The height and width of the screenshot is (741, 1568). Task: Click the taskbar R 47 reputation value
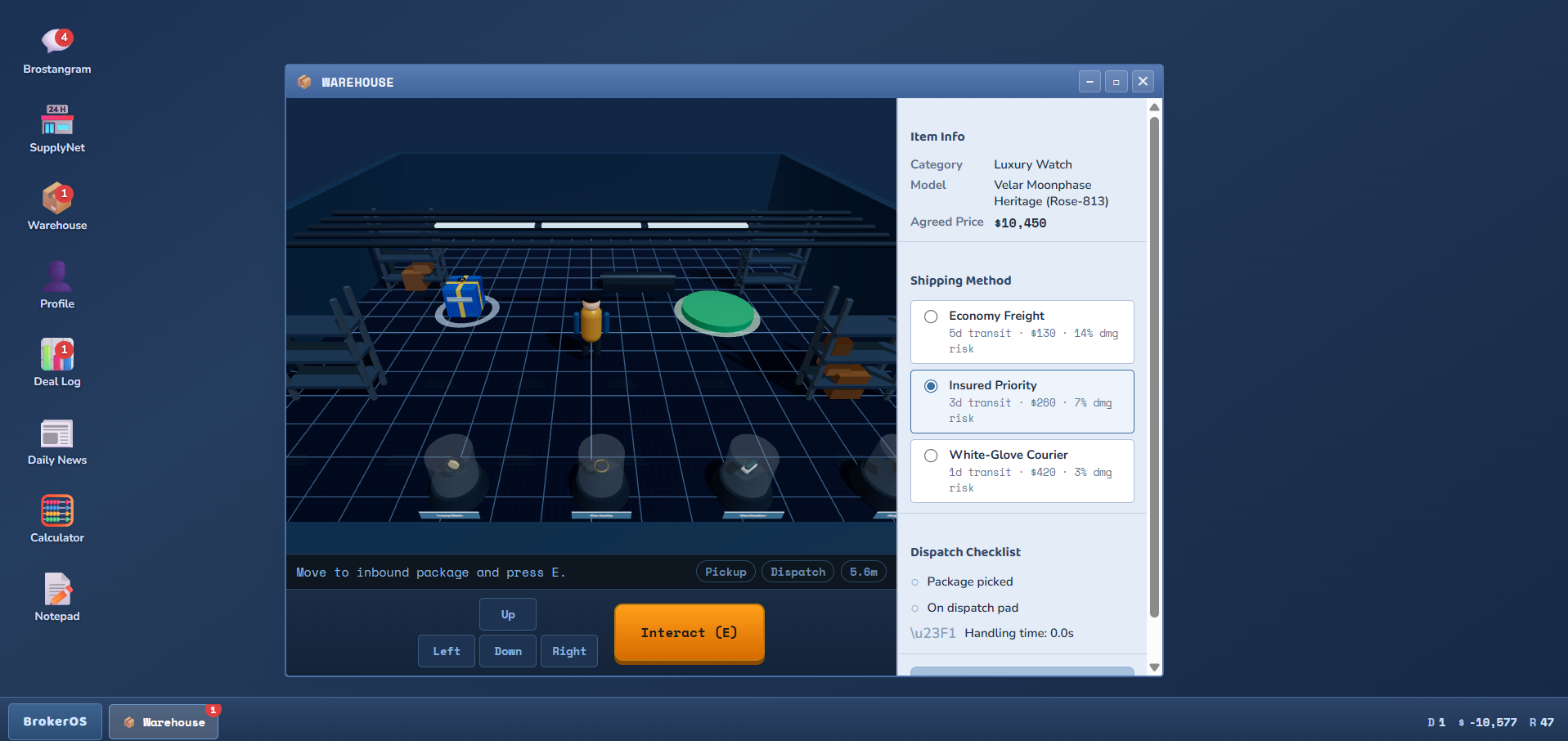pos(1542,722)
